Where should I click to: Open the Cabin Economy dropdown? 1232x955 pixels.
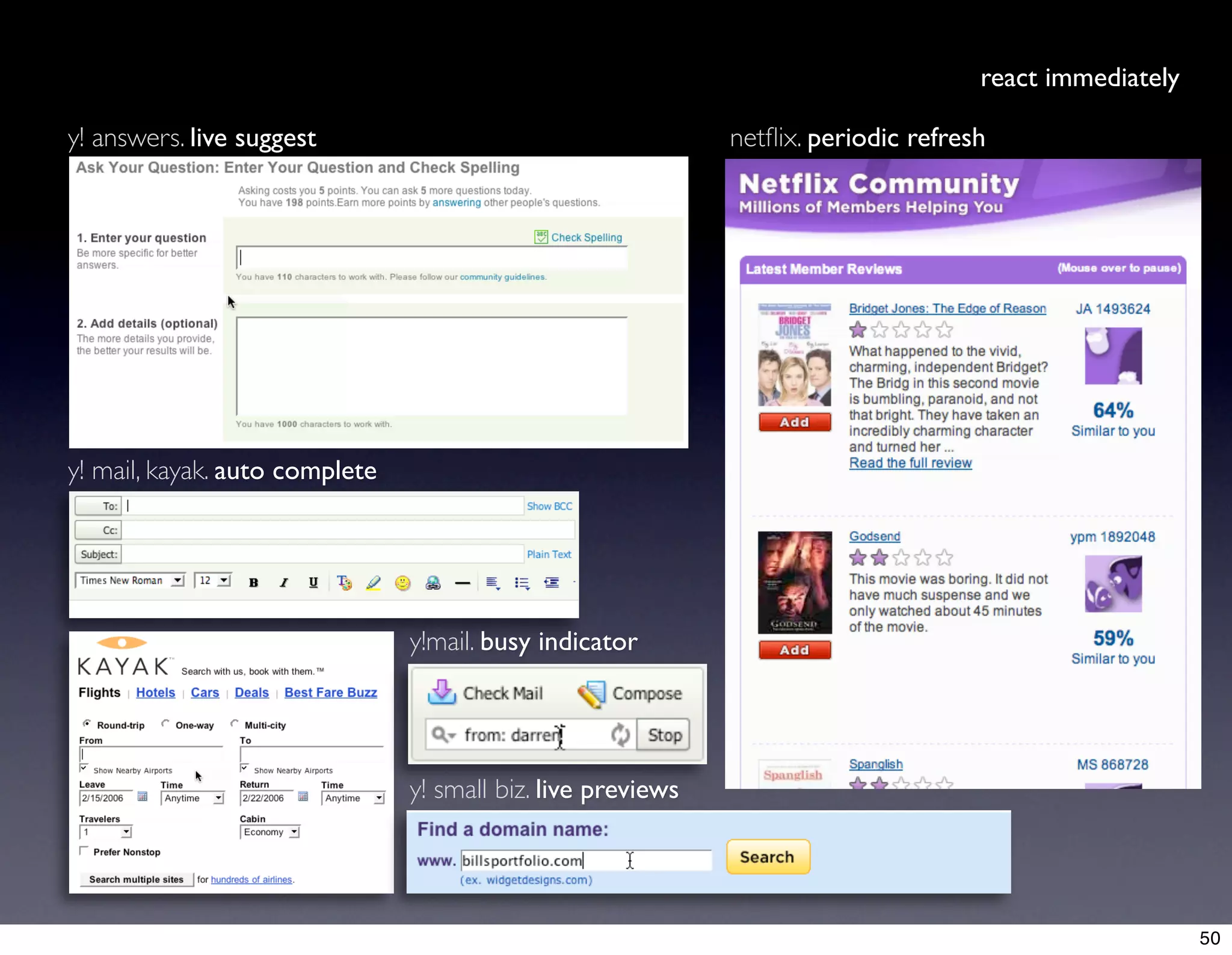click(x=269, y=832)
